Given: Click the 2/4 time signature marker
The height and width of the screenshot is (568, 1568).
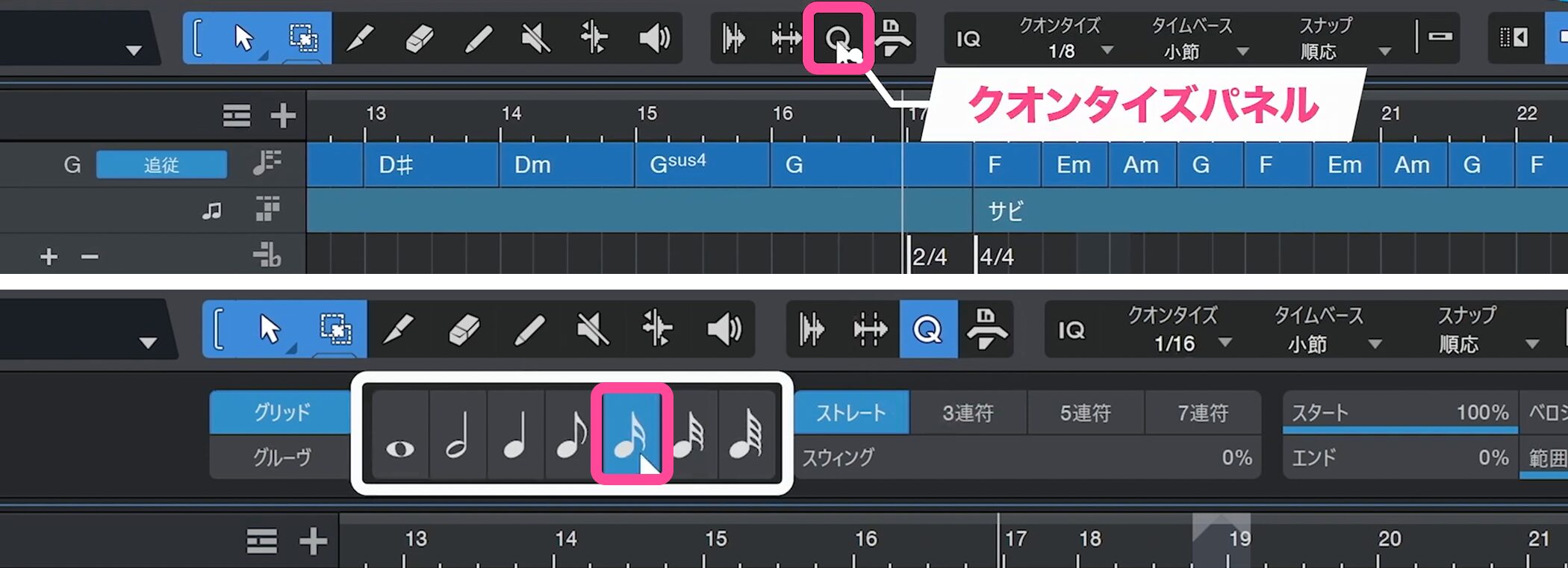Looking at the screenshot, I should tap(930, 257).
